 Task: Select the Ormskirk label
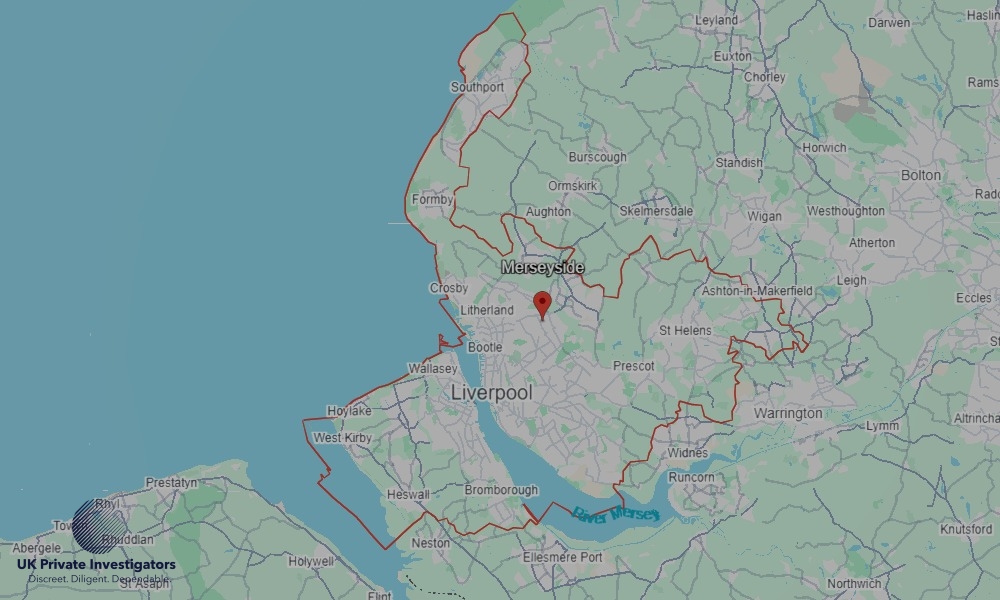[x=572, y=186]
